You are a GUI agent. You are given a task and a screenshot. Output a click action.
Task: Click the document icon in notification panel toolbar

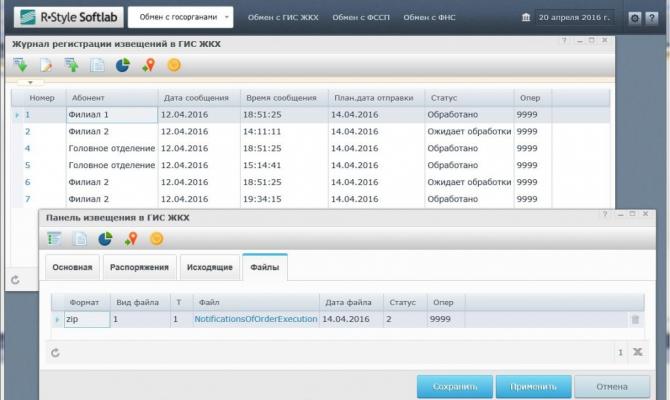pos(80,238)
